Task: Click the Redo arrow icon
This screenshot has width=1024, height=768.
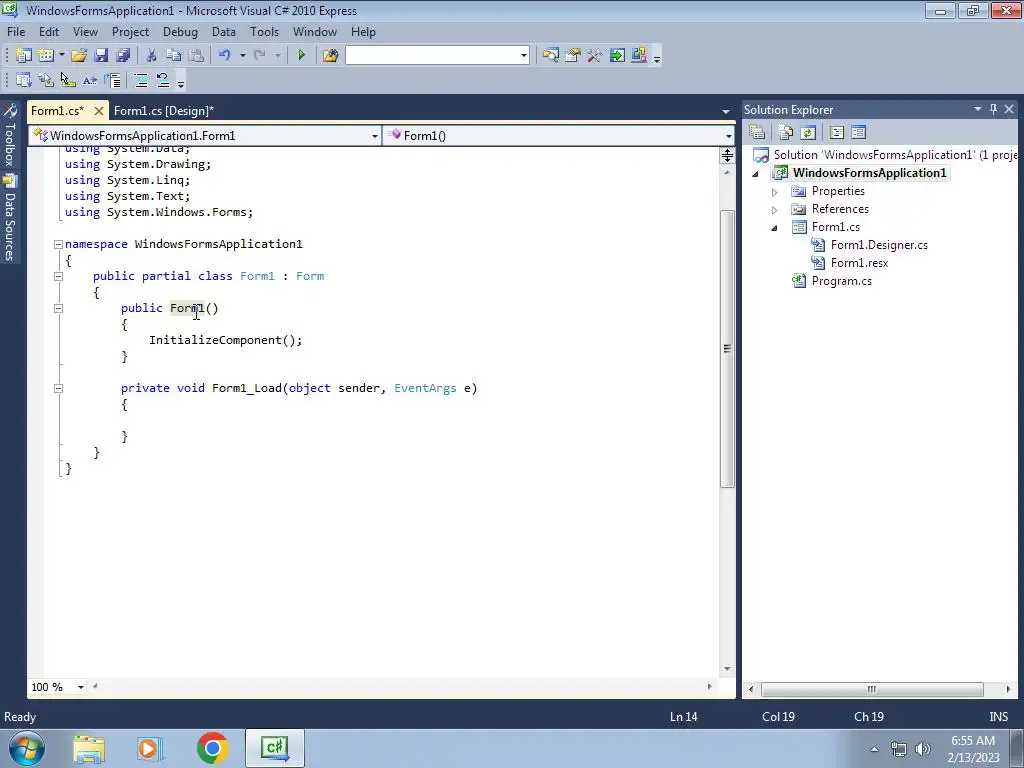Action: coord(260,56)
